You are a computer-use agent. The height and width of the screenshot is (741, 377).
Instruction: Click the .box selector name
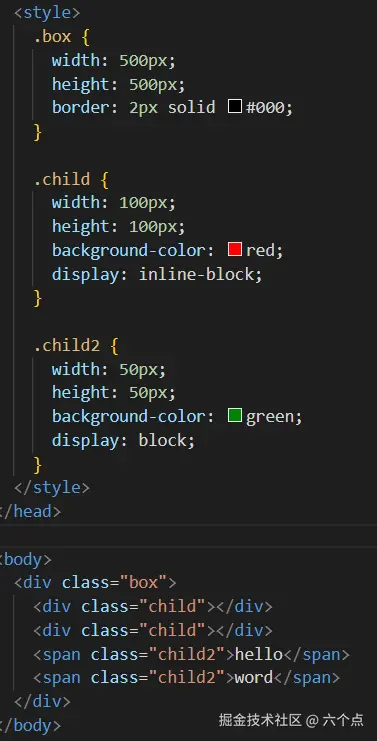pos(52,36)
